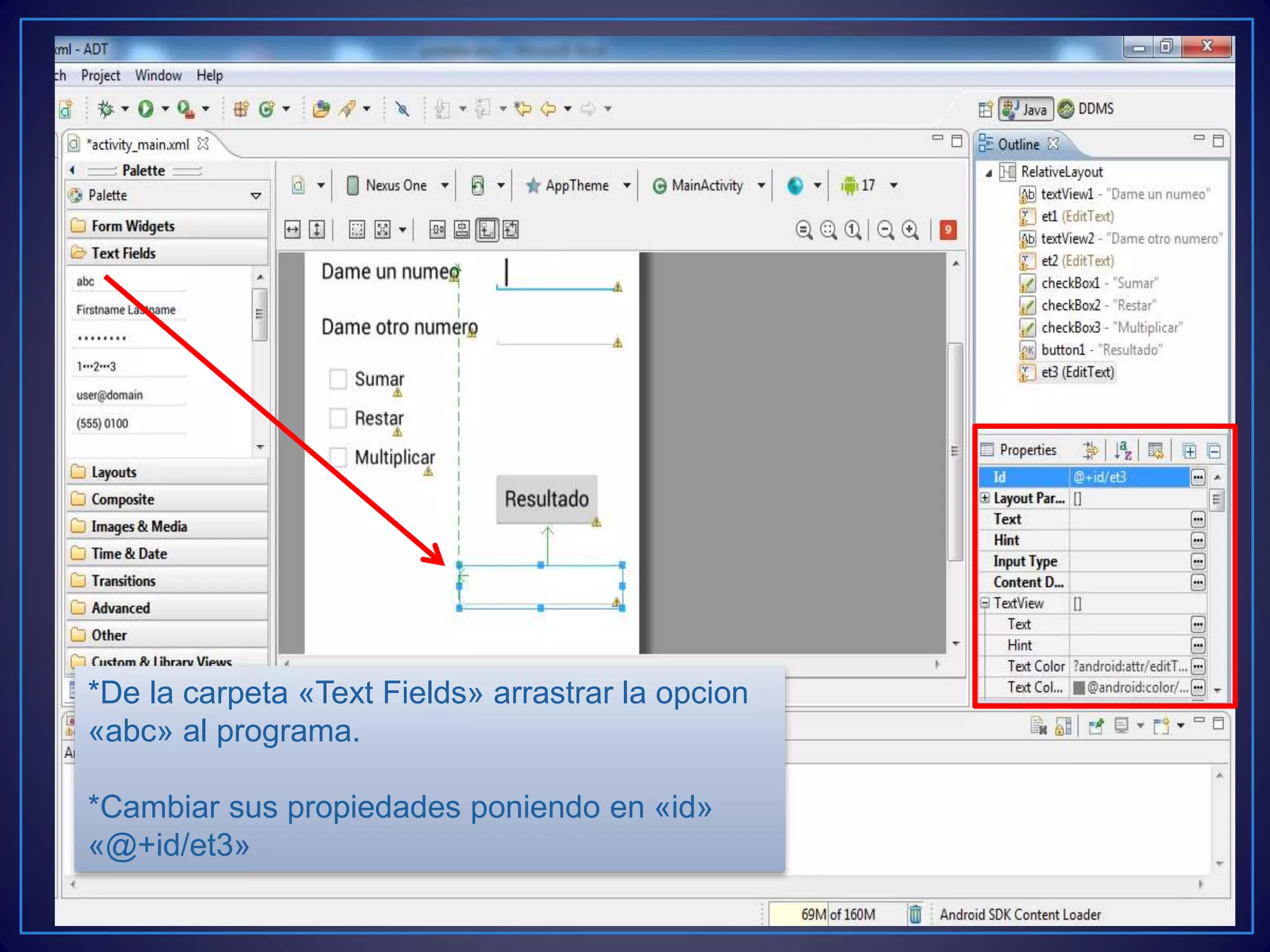The image size is (1270, 952).
Task: Open the Time & Date palette folder
Action: (x=167, y=553)
